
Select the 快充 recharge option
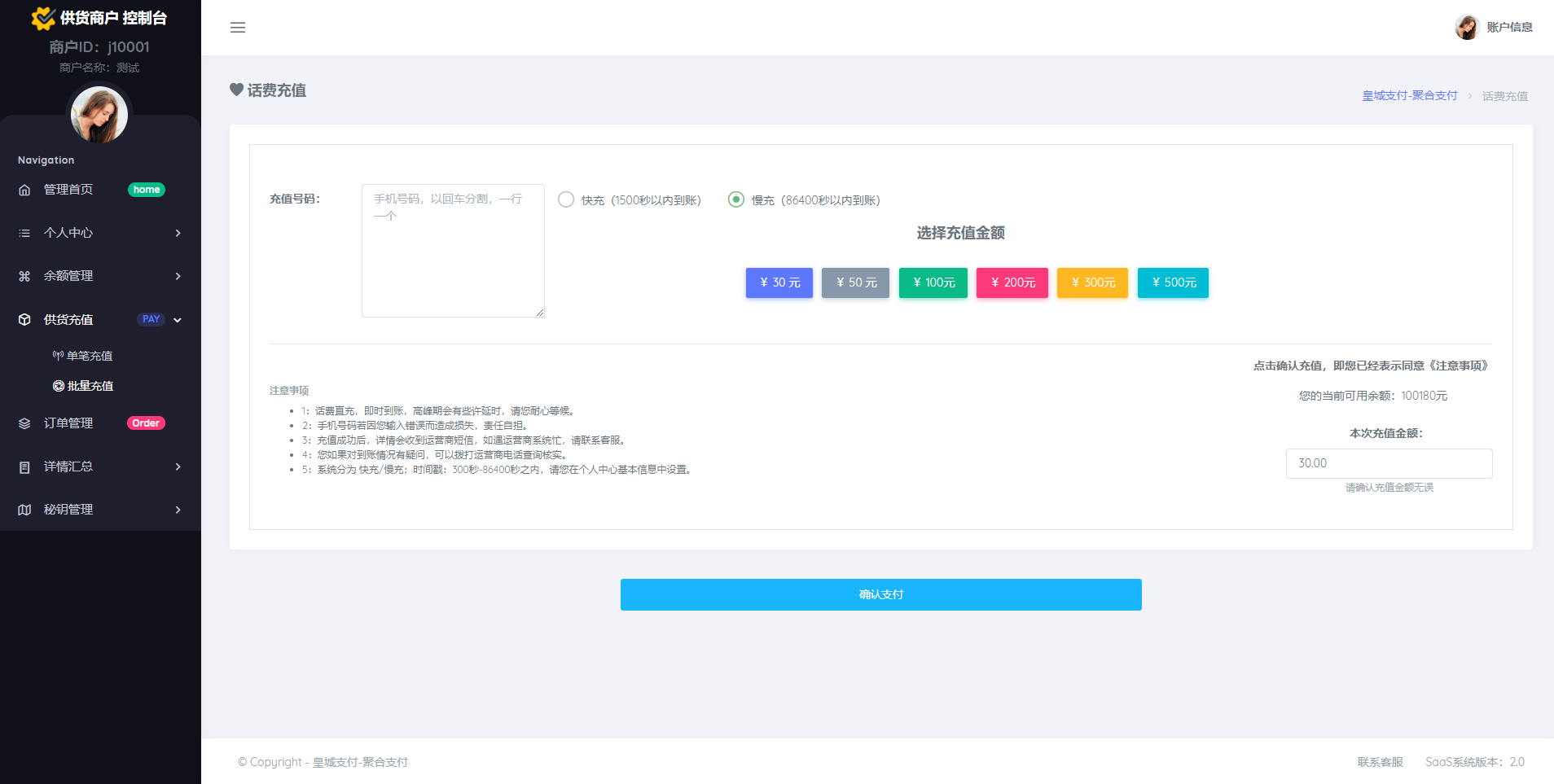566,199
